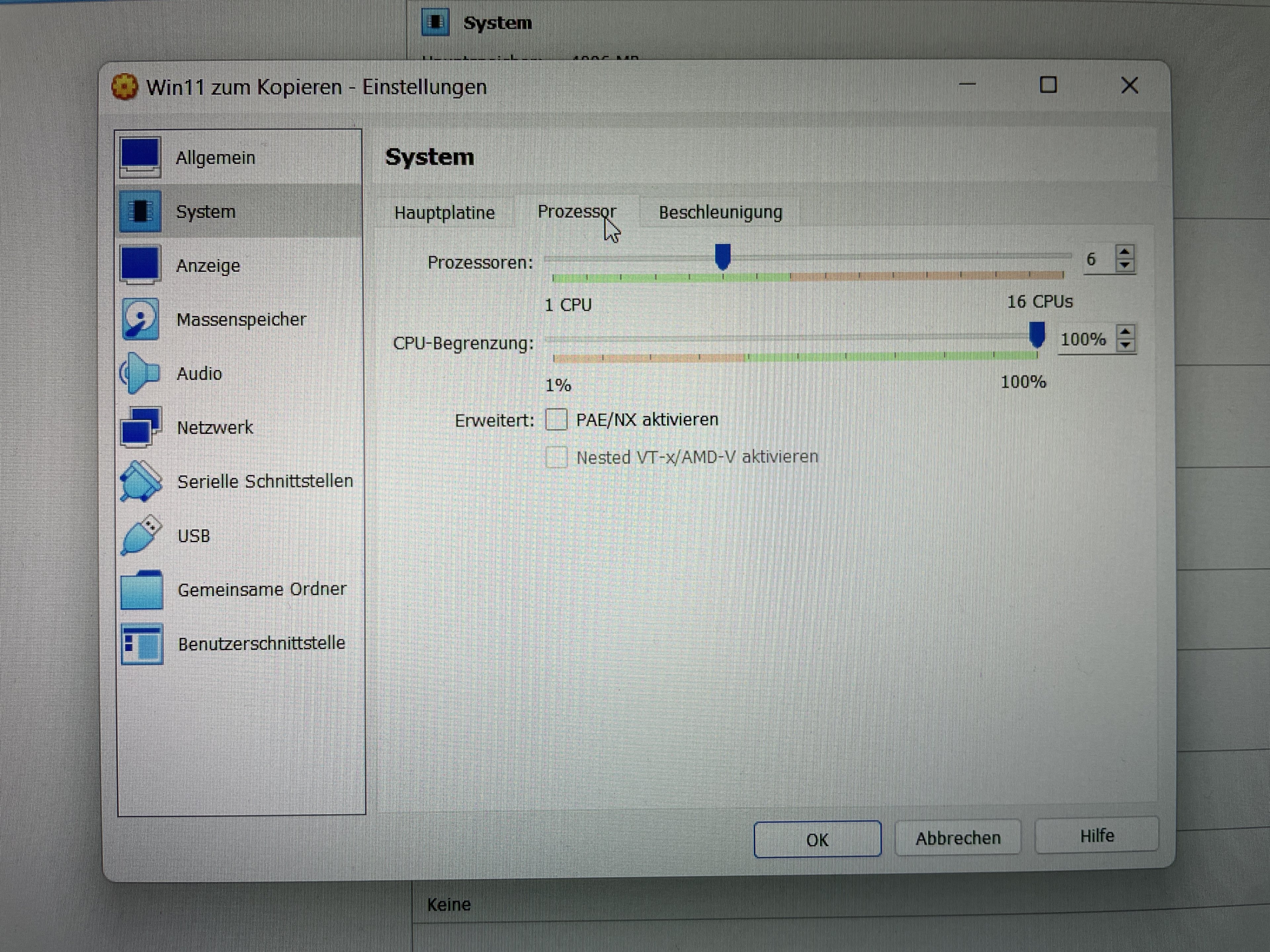Click the Prozessoren slider handle

point(722,256)
